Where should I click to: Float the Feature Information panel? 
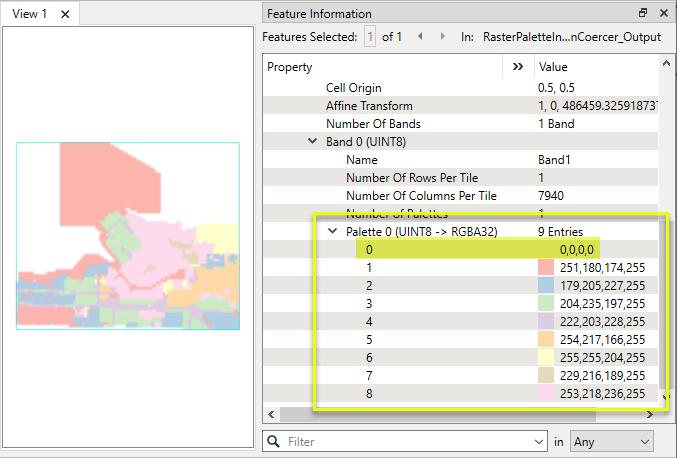point(643,14)
